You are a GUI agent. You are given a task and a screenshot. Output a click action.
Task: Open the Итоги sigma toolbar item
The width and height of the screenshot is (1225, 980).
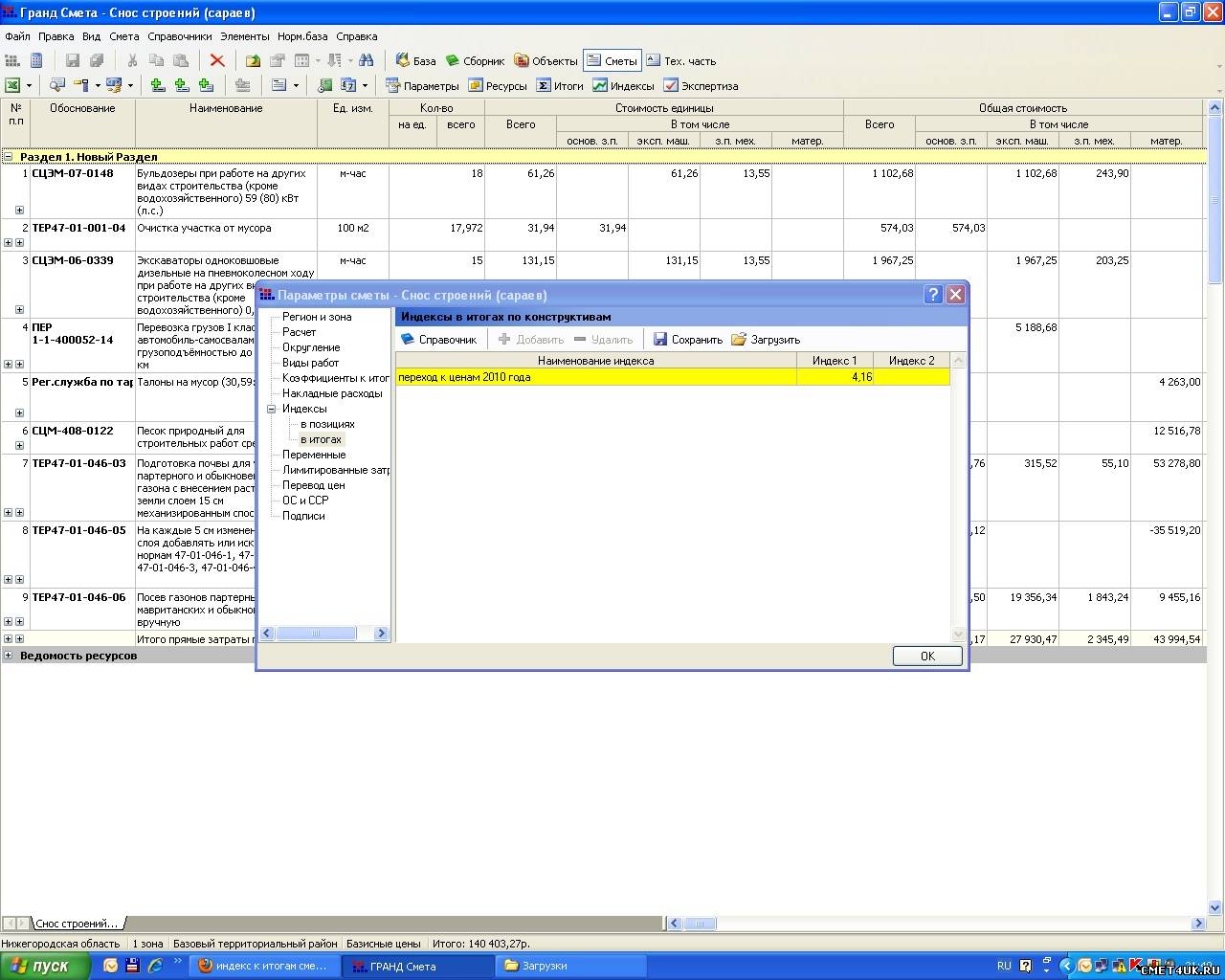coord(560,86)
